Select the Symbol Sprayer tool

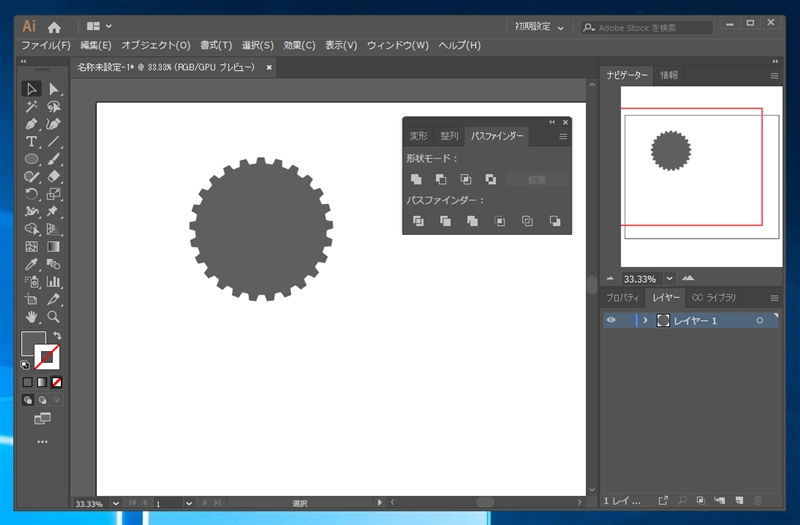[x=31, y=282]
